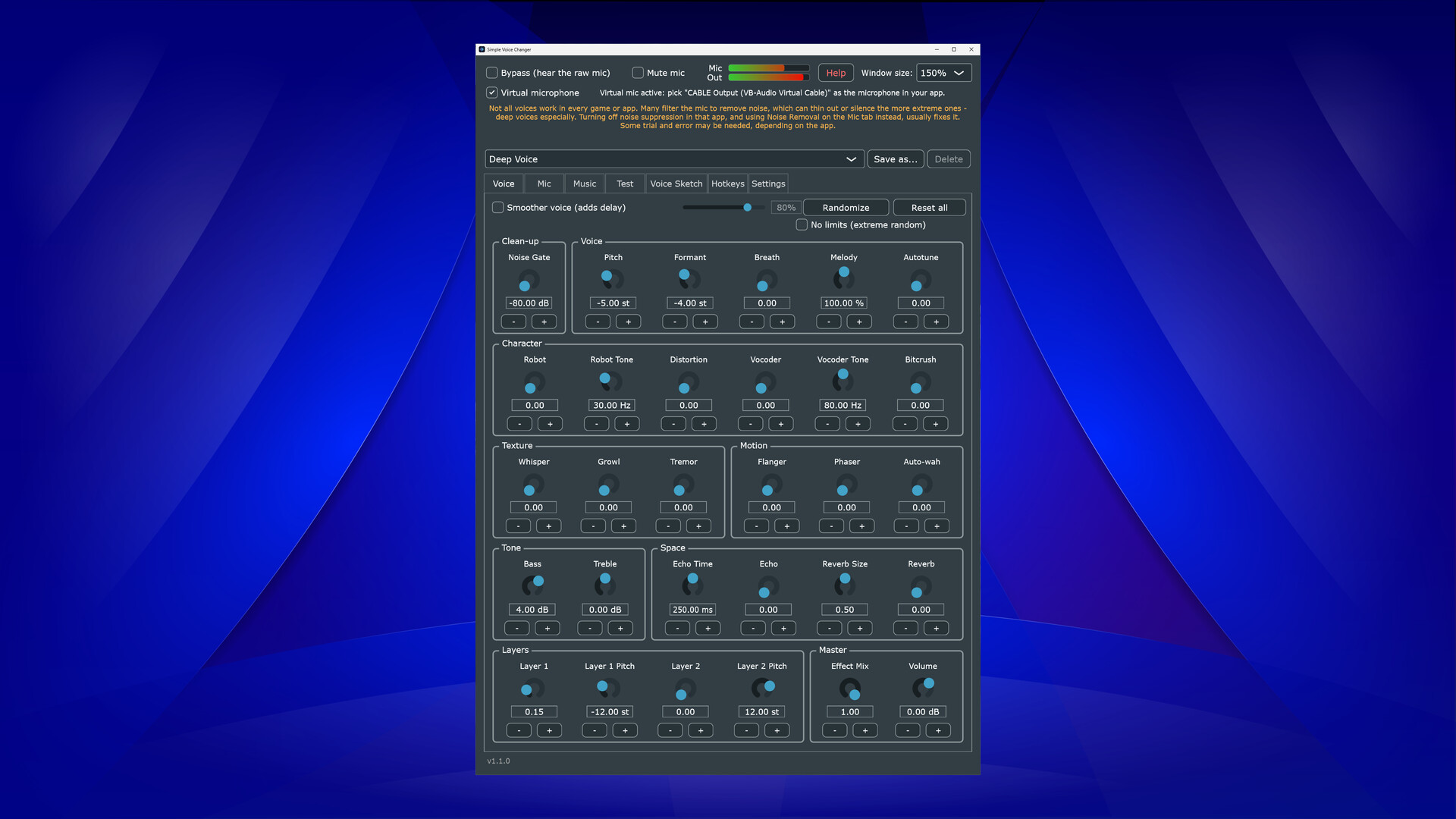Viewport: 1456px width, 819px height.
Task: Click the Effect Mix knob
Action: (x=849, y=689)
